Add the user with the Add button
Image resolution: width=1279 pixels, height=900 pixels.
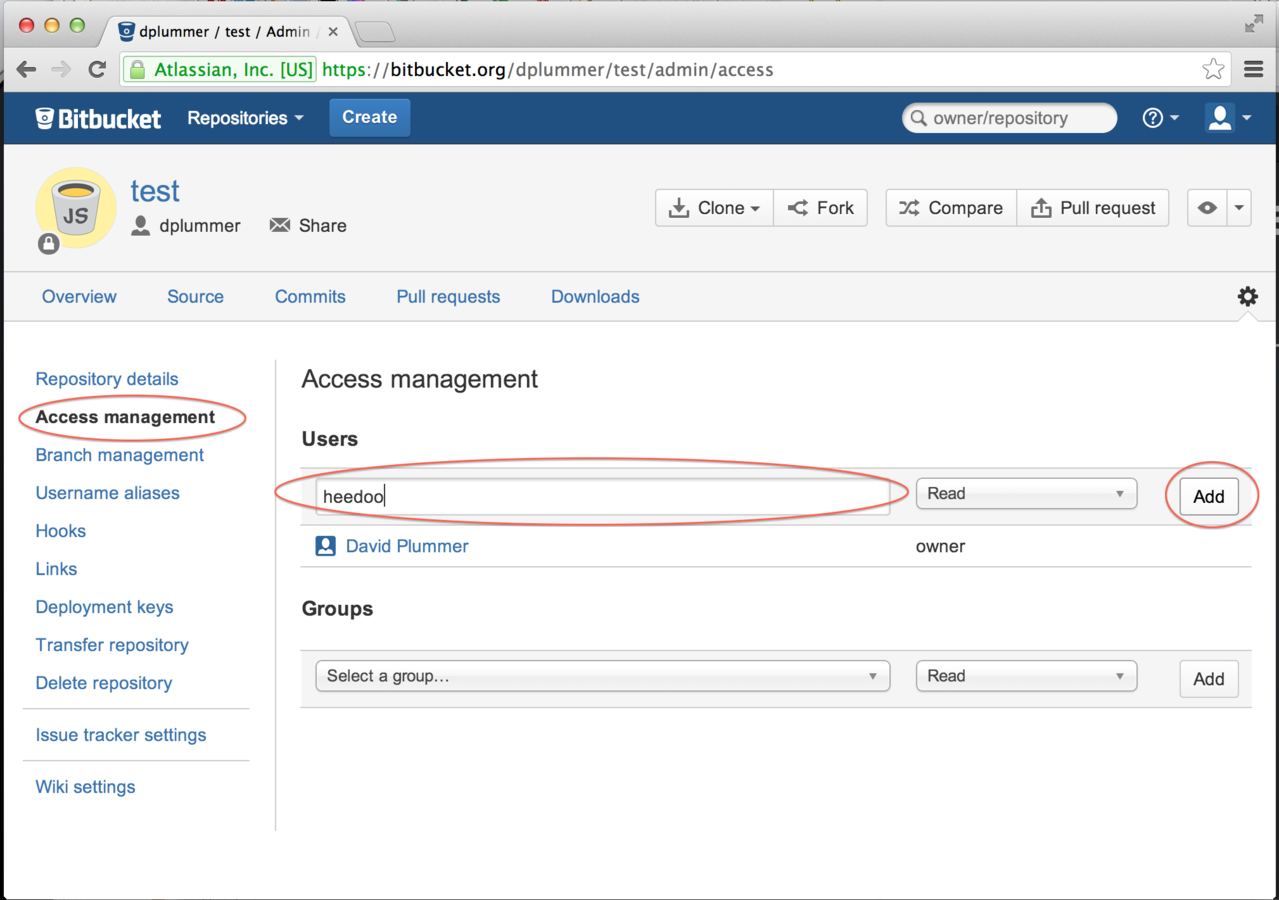click(x=1208, y=497)
